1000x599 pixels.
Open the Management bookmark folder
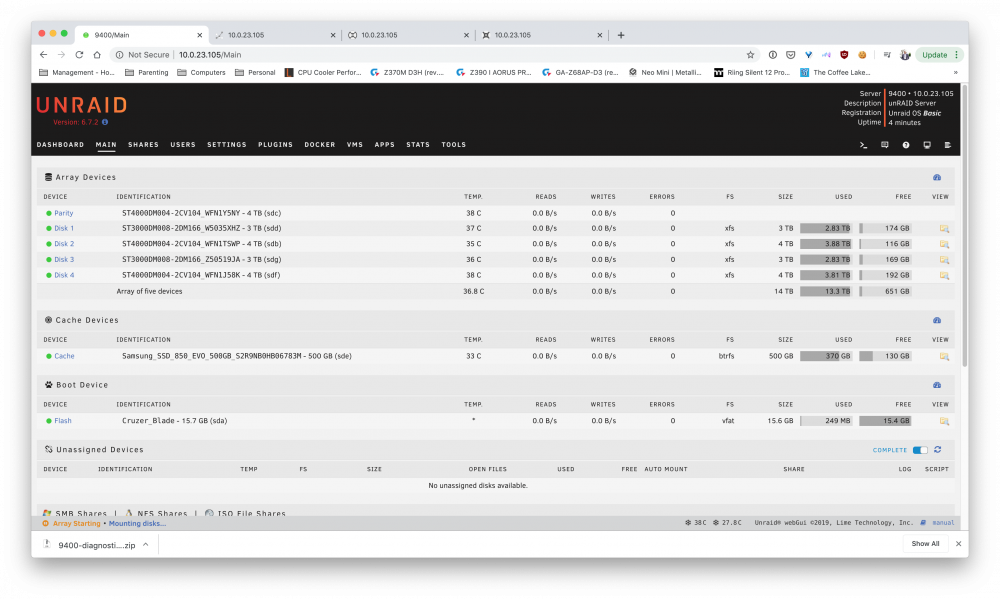tap(77, 73)
